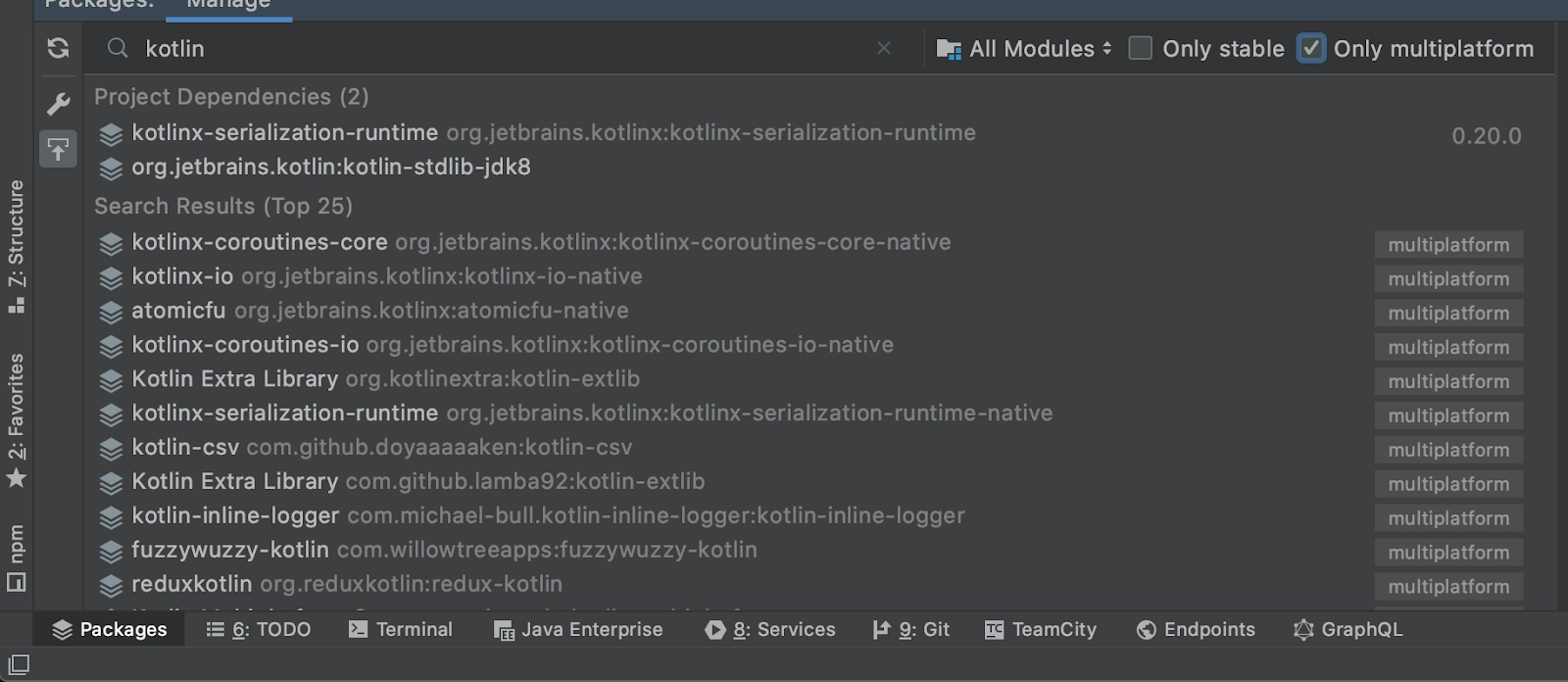The height and width of the screenshot is (682, 1568).
Task: Click multiplatform badge for kotlin-csv
Action: [x=1448, y=450]
